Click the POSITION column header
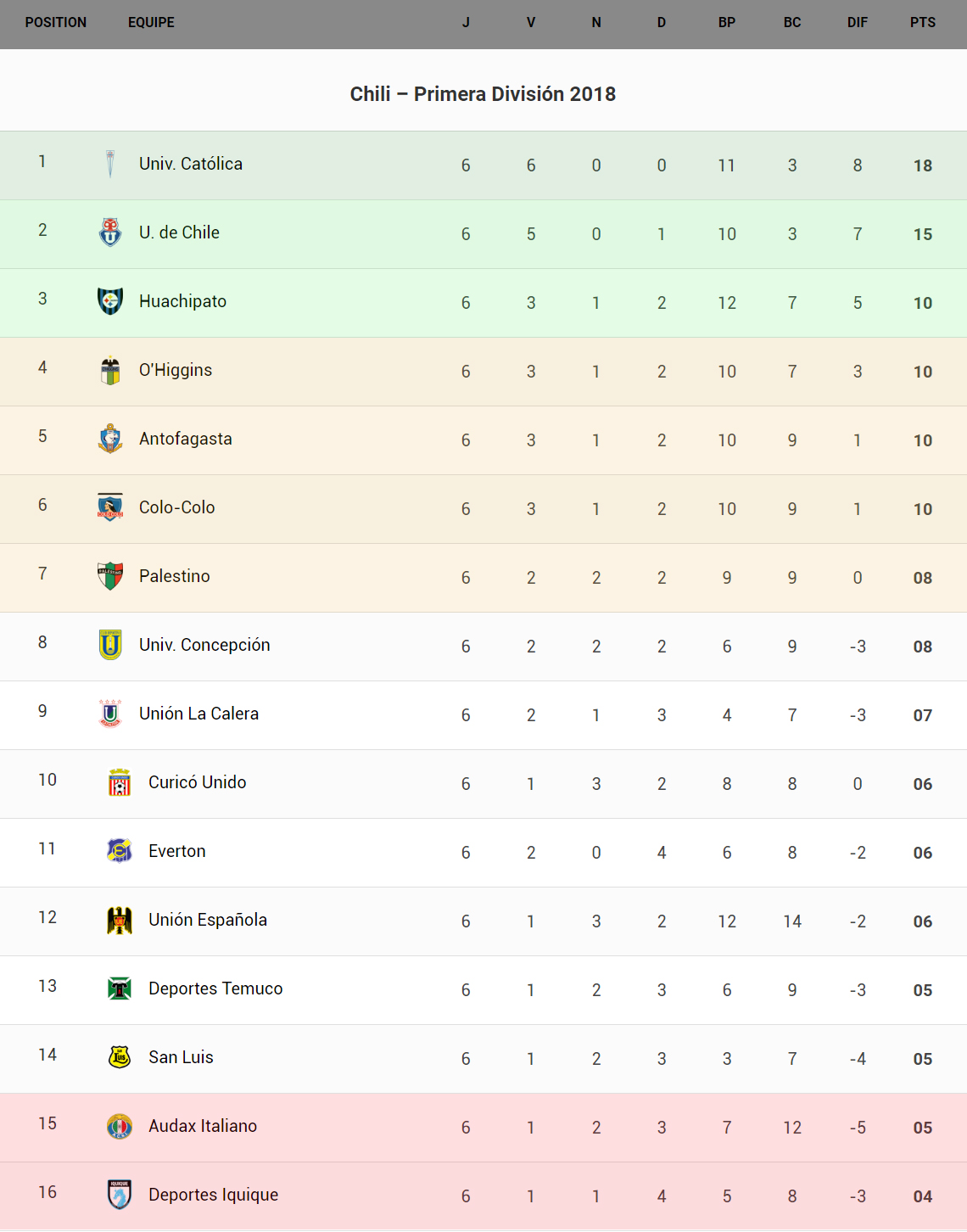This screenshot has height=1232, width=967. click(56, 23)
